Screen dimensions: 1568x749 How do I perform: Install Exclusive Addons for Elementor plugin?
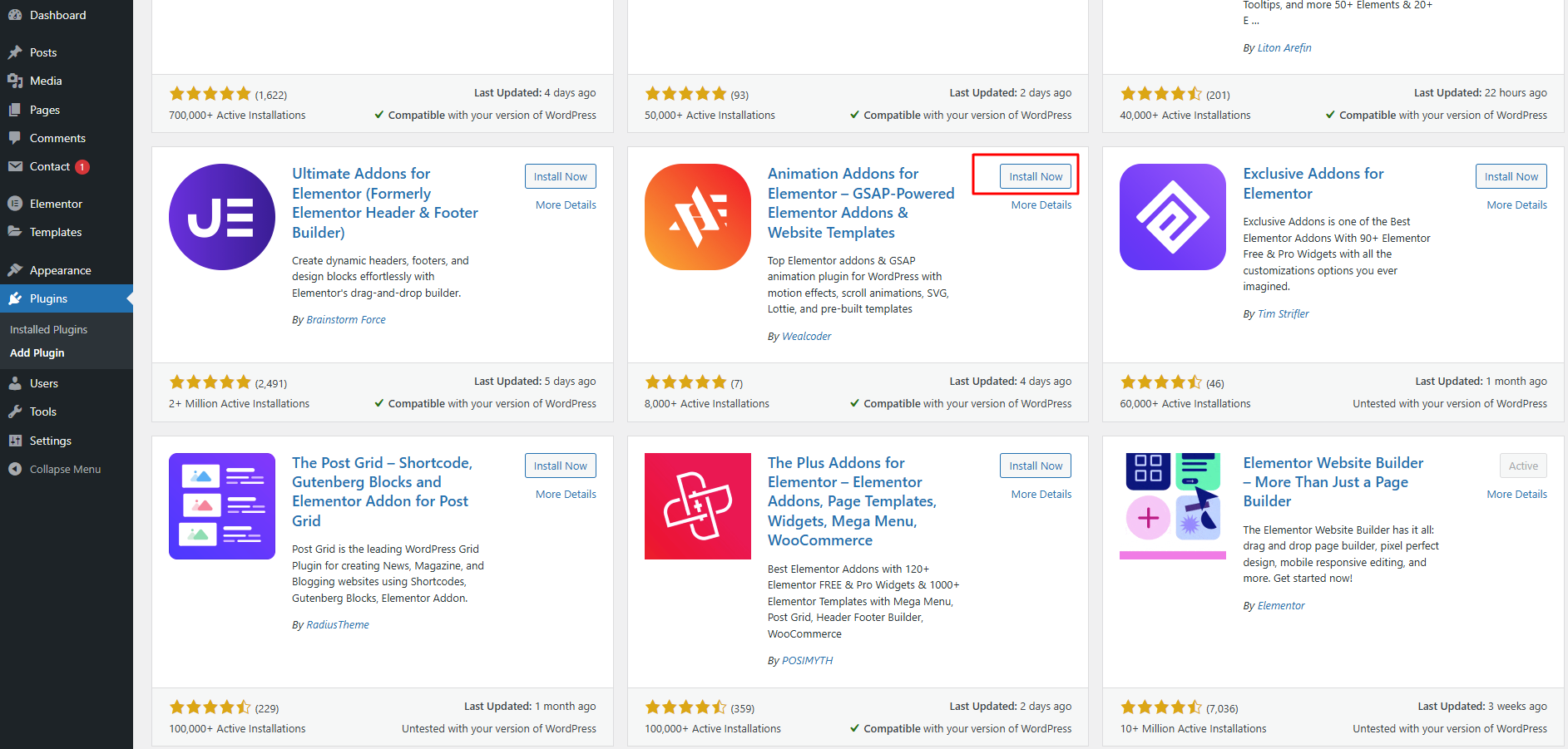pyautogui.click(x=1511, y=176)
